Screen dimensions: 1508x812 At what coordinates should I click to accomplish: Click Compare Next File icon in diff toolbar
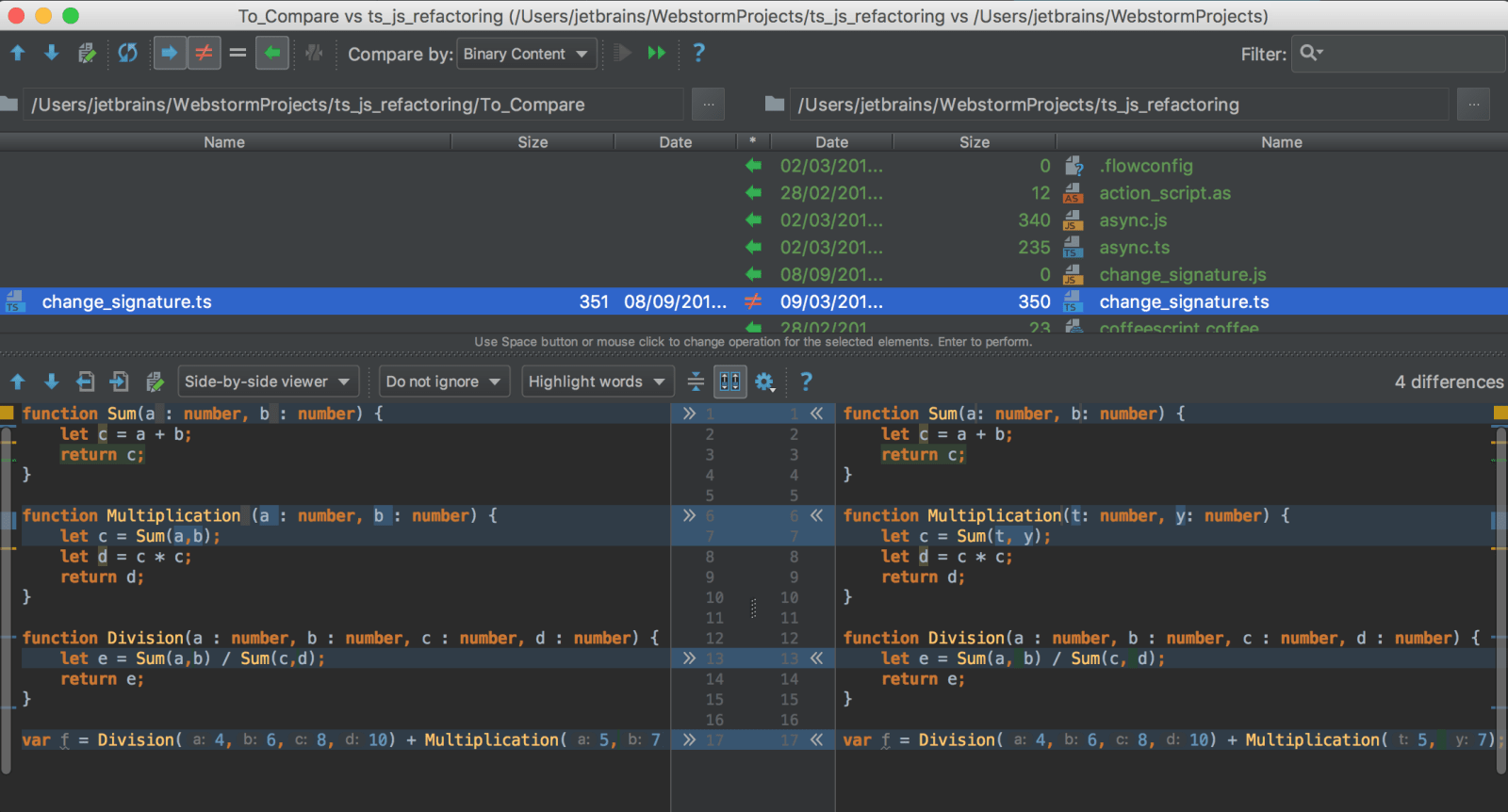point(120,382)
